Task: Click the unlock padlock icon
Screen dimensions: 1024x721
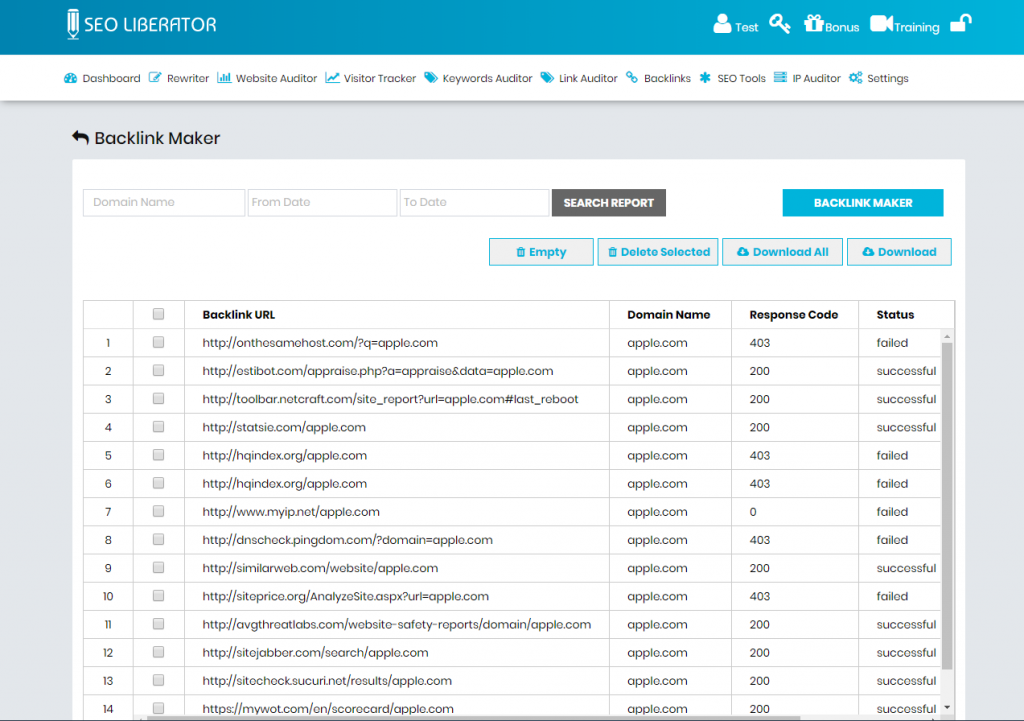Action: point(960,23)
